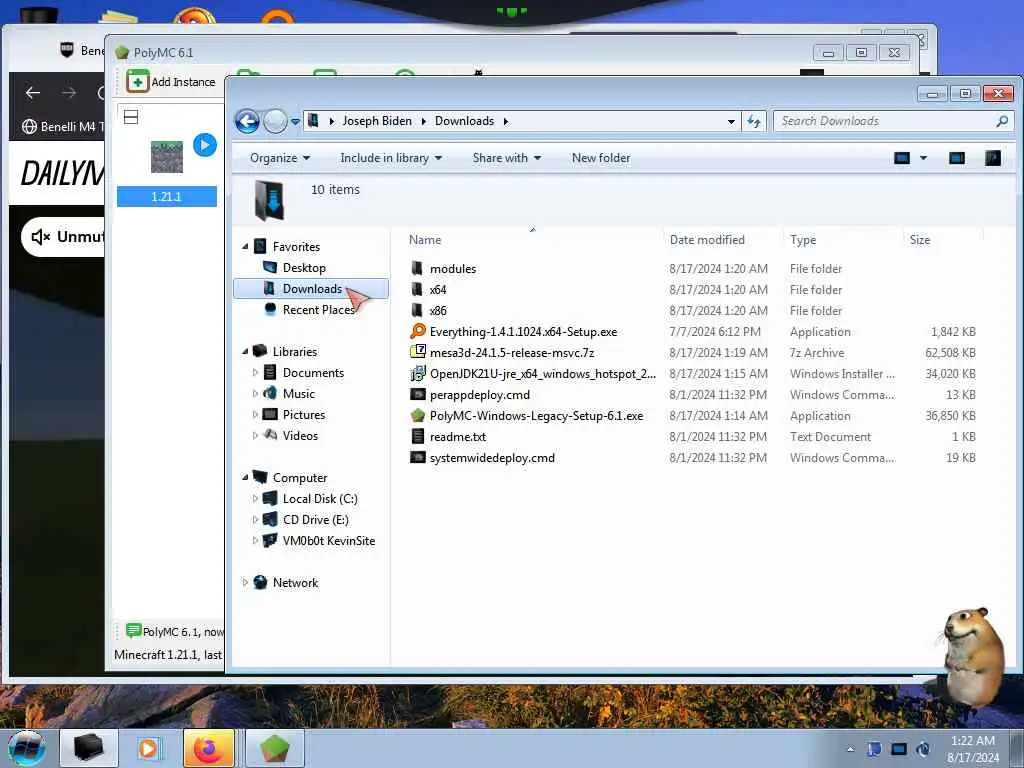Image resolution: width=1024 pixels, height=768 pixels.
Task: Go back in the browser window
Action: click(33, 93)
